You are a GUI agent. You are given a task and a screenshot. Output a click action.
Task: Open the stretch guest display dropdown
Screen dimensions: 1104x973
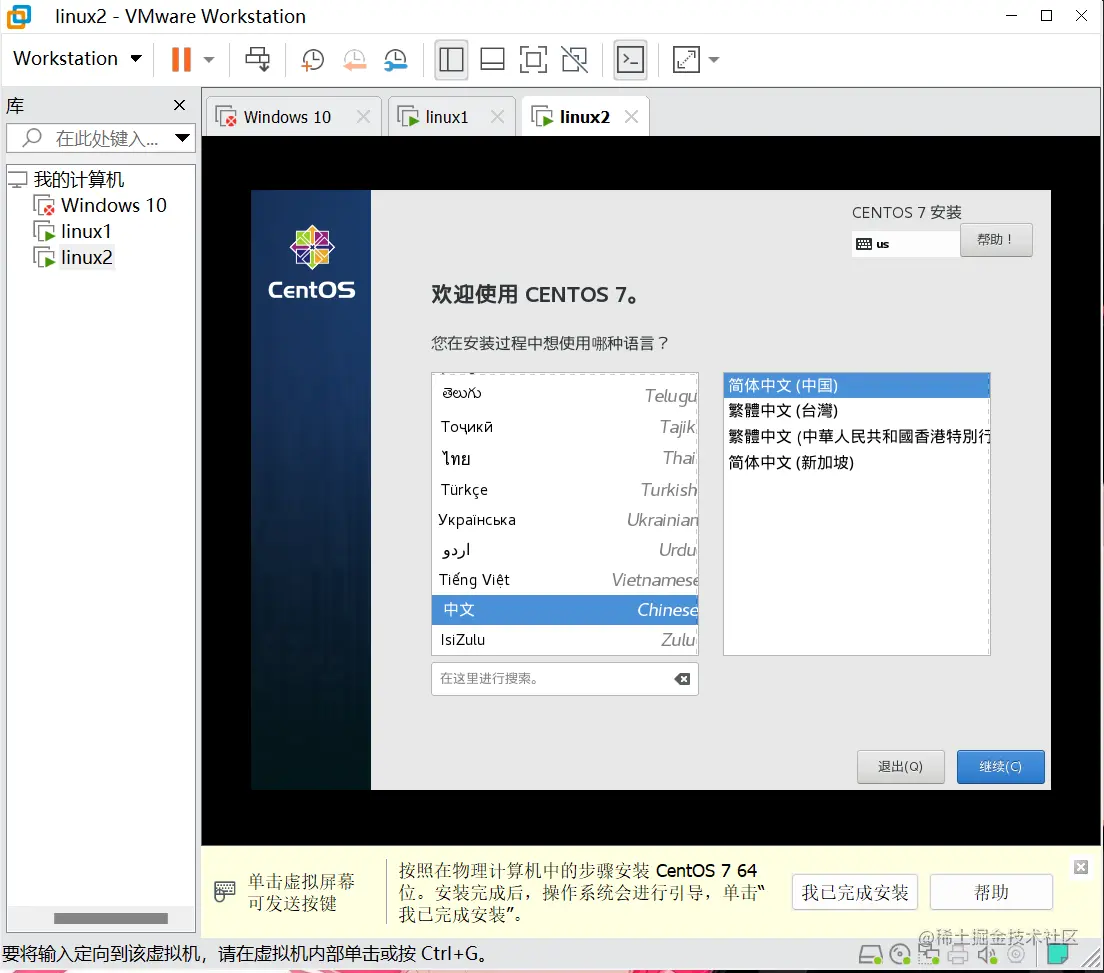pos(712,60)
